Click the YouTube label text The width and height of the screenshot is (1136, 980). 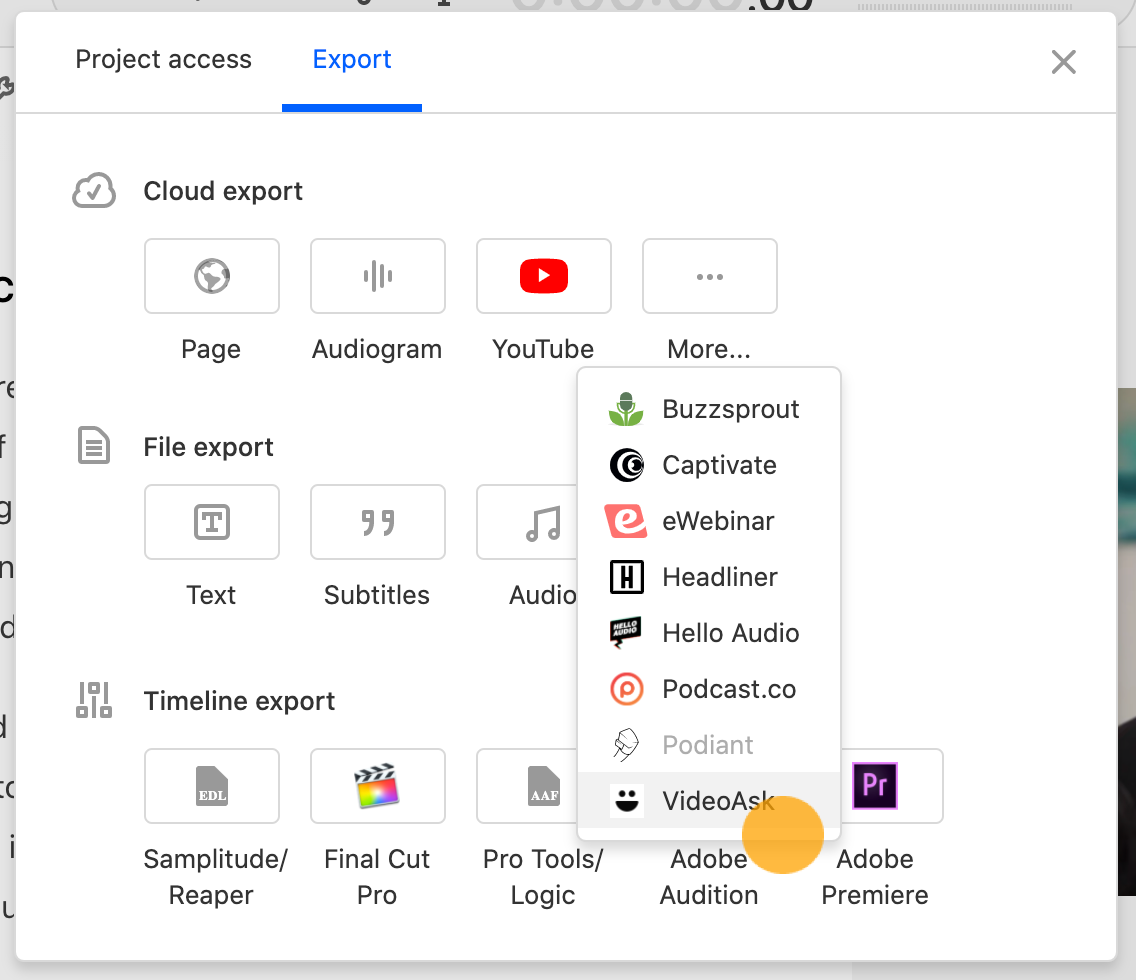pos(543,349)
